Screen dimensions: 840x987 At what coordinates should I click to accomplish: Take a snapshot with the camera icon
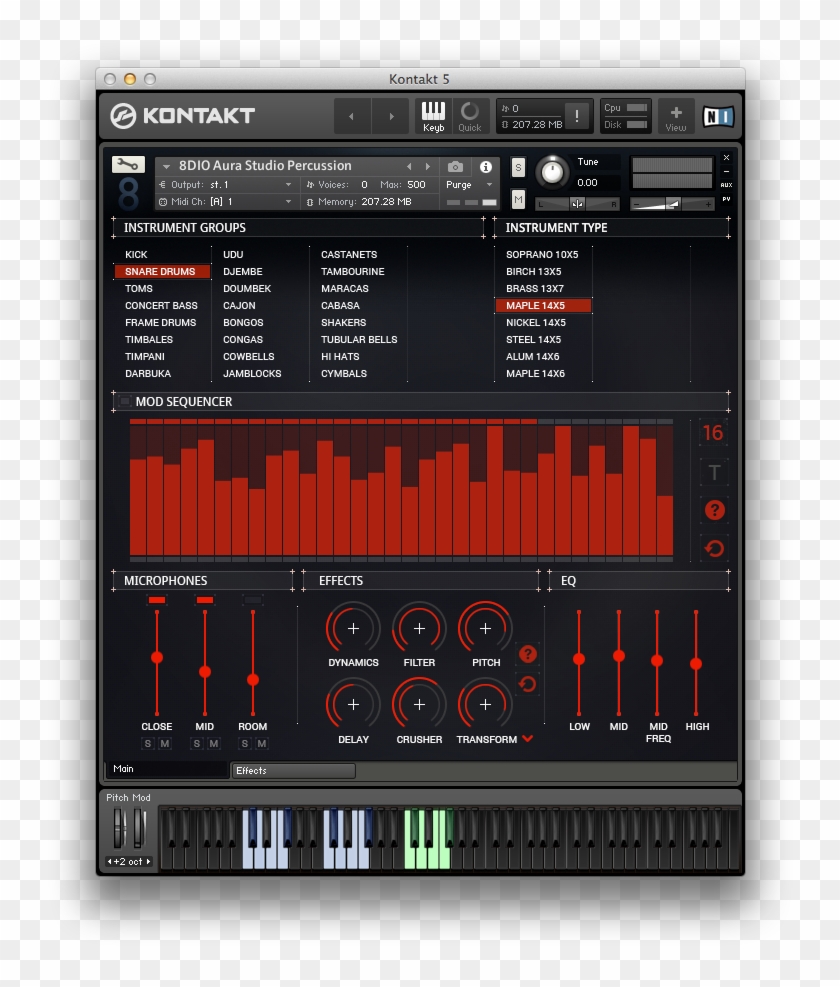[x=455, y=167]
